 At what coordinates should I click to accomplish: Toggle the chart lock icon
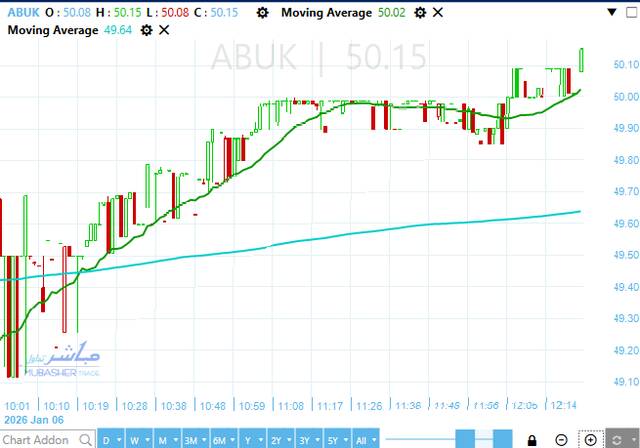click(x=533, y=439)
